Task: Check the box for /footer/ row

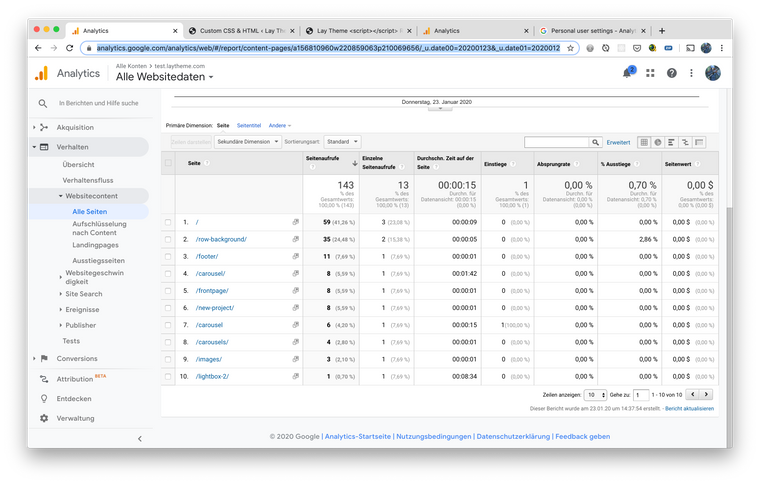Action: coord(168,256)
